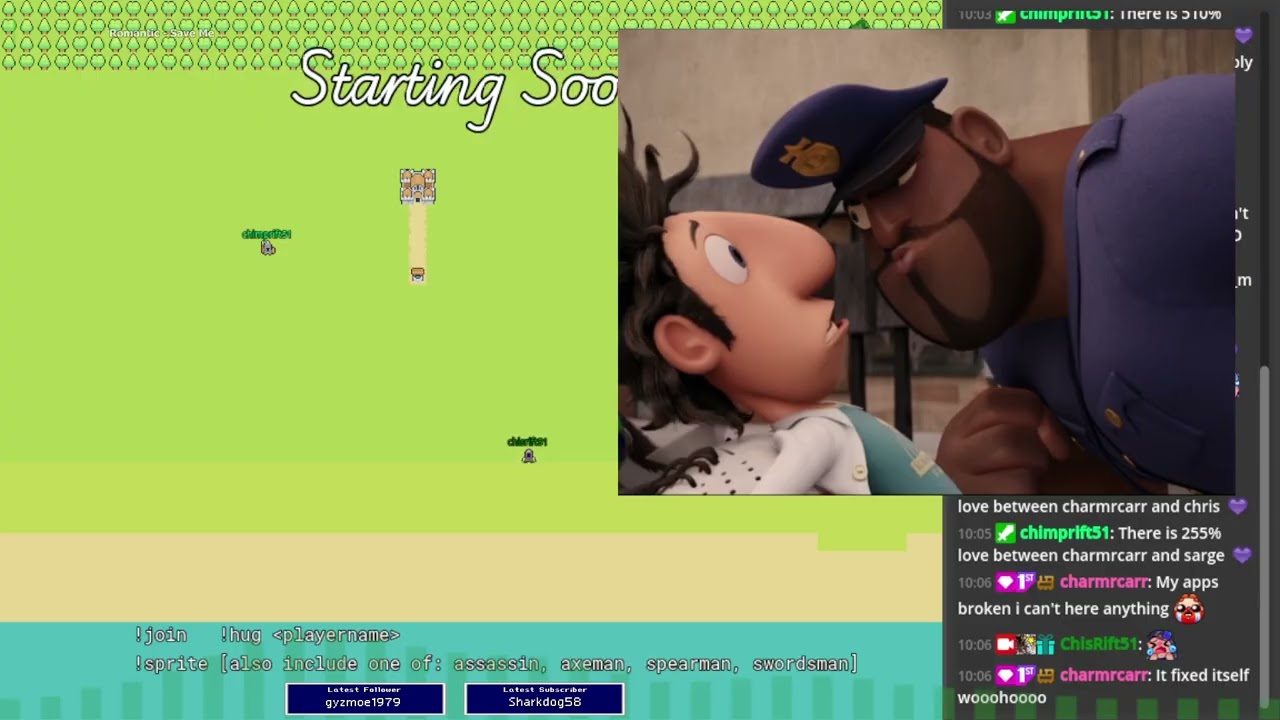Click gem subscriber badge beside 'My apps' message
The height and width of the screenshot is (720, 1280).
[x=1005, y=582]
